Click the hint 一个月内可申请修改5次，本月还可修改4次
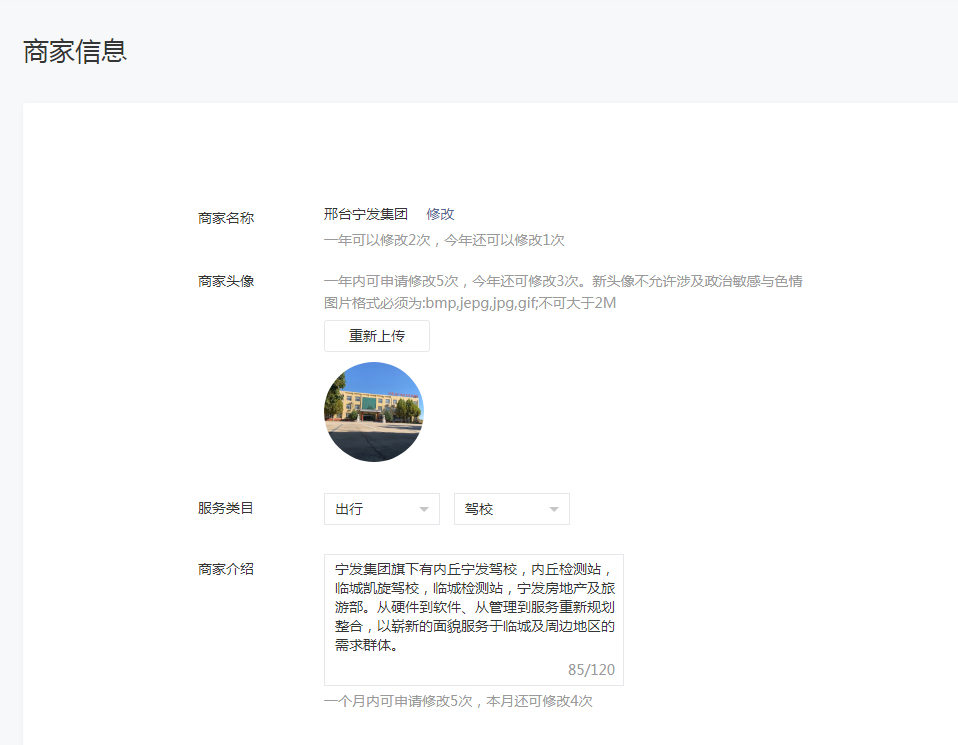Viewport: 958px width, 745px height. pyautogui.click(x=458, y=701)
